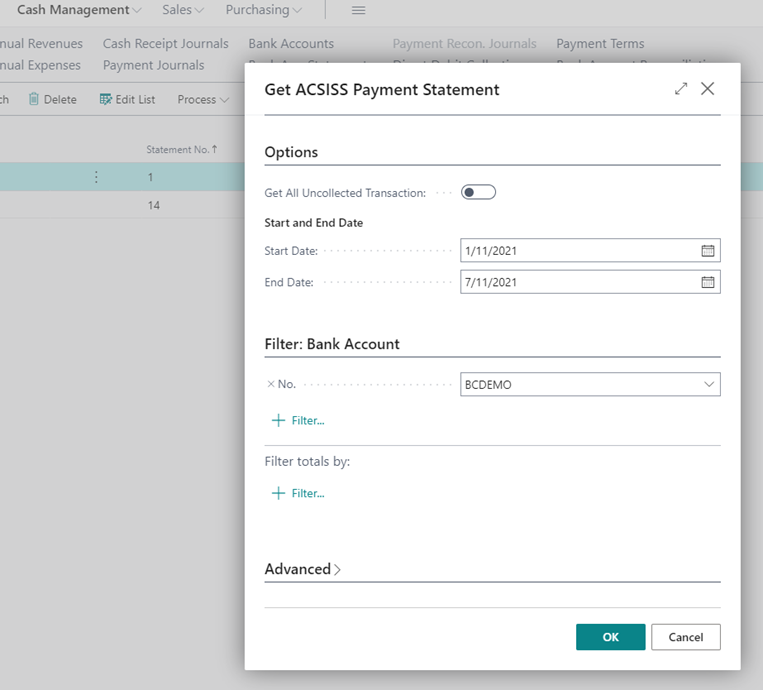763x690 pixels.
Task: Click the Delete trash icon
Action: [x=34, y=99]
